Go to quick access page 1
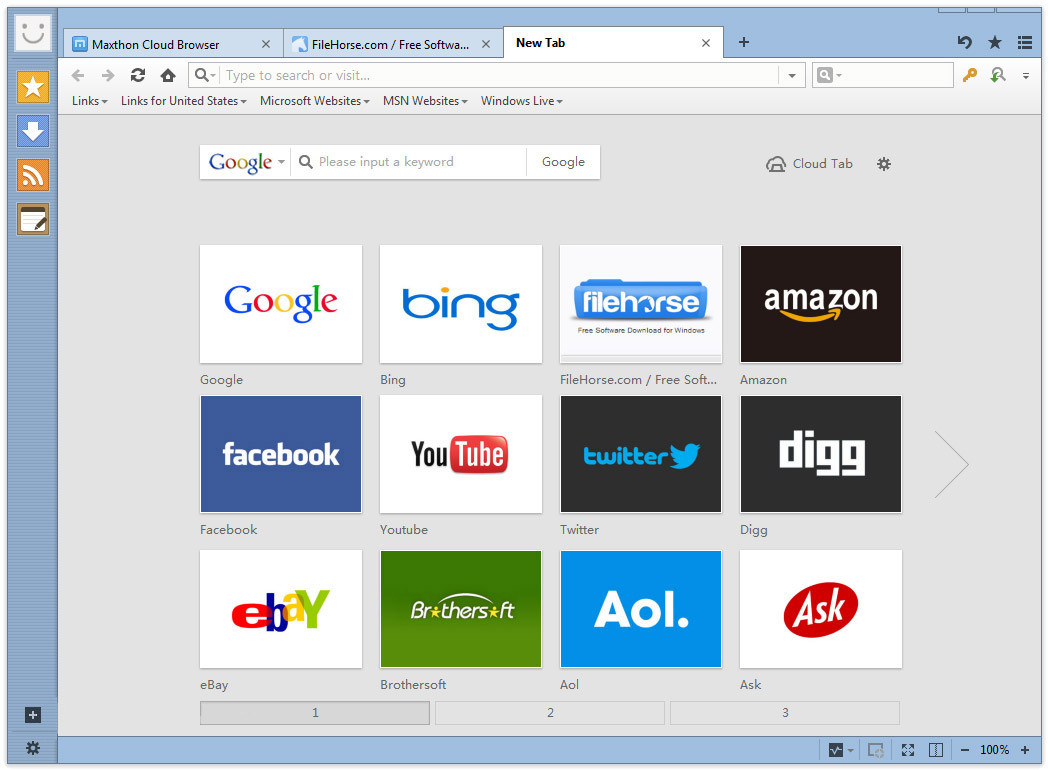Image resolution: width=1048 pixels, height=770 pixels. coord(315,713)
